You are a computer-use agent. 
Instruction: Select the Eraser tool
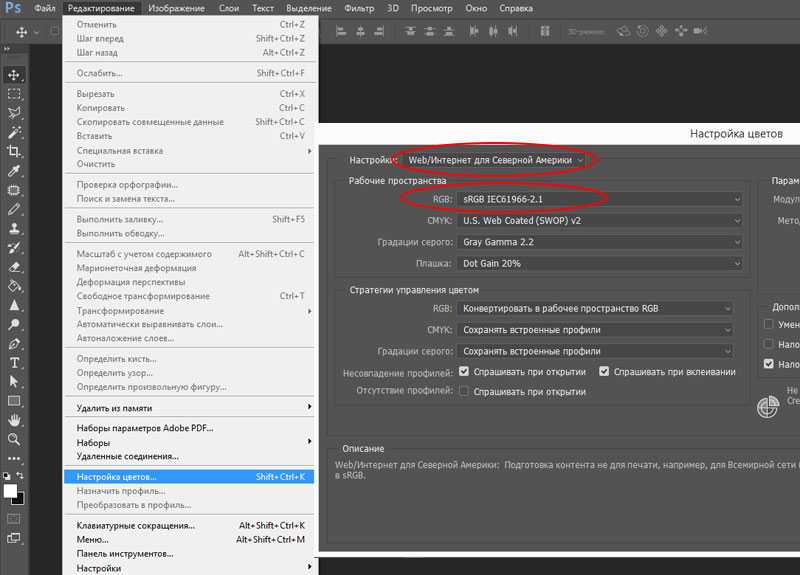pos(14,267)
